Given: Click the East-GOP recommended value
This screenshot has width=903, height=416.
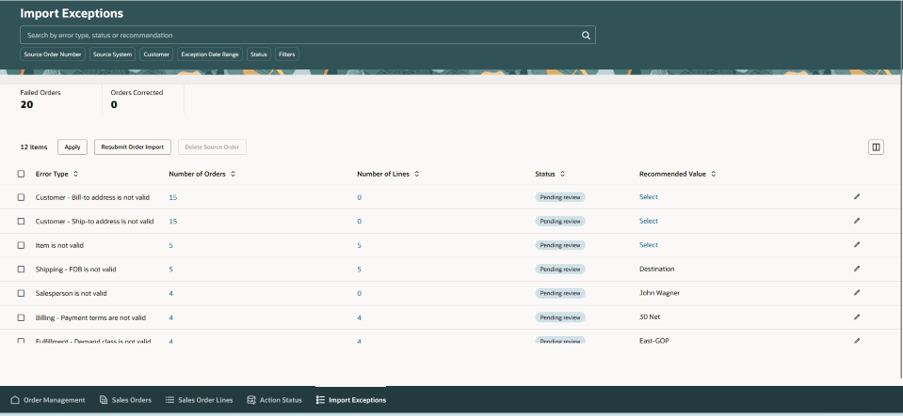Looking at the screenshot, I should coord(654,341).
